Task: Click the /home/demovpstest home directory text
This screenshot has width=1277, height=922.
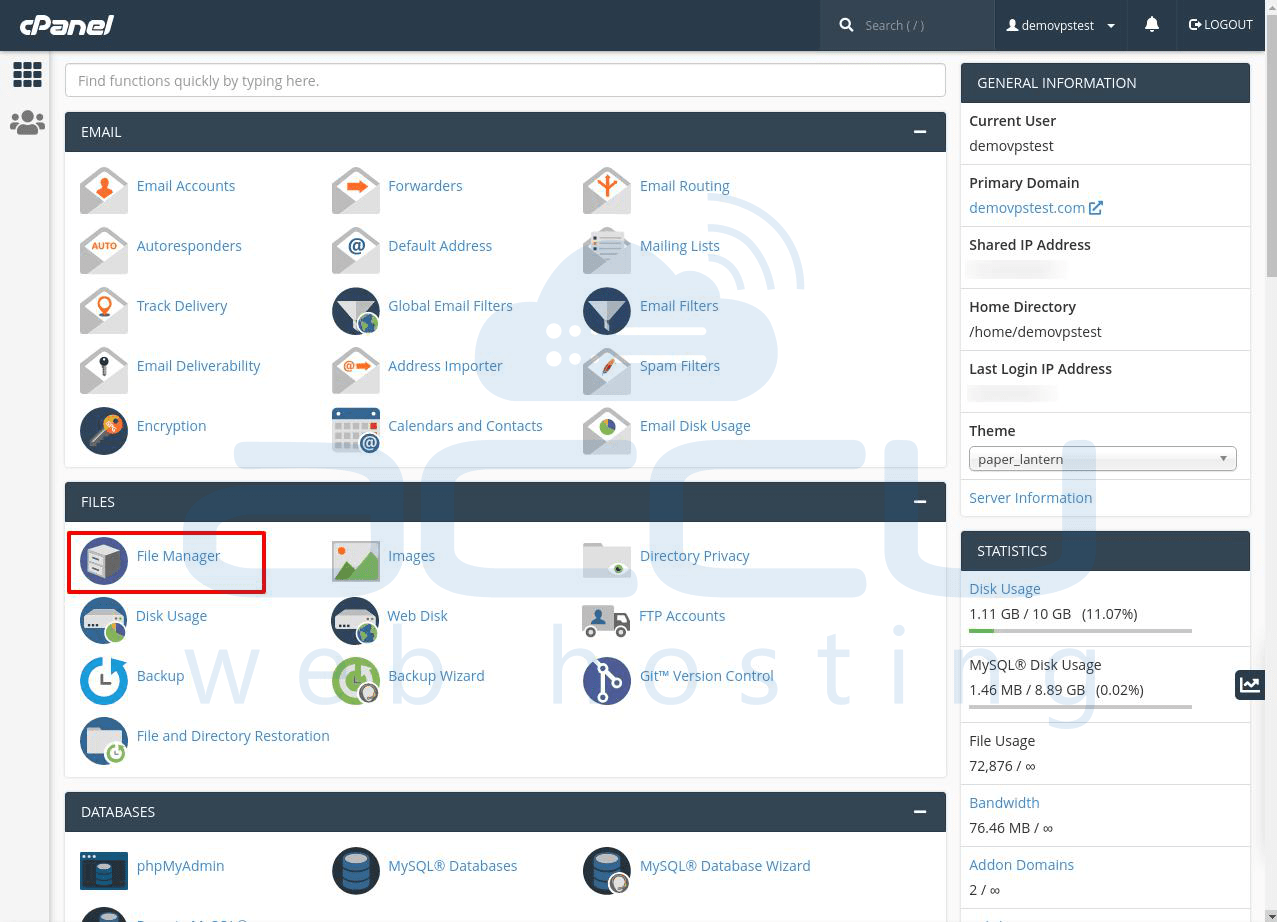Action: (x=1035, y=332)
